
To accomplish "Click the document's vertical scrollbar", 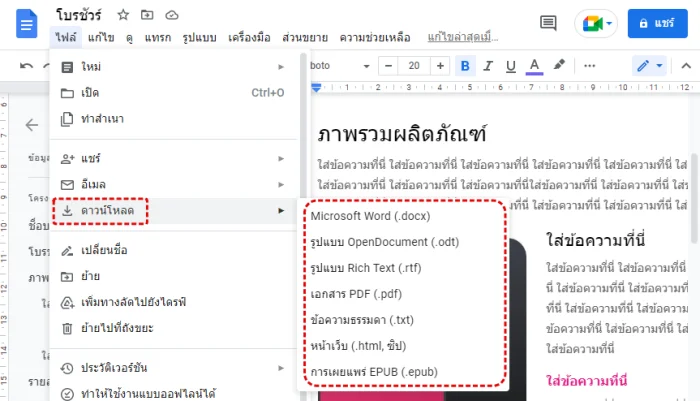I will (694, 198).
